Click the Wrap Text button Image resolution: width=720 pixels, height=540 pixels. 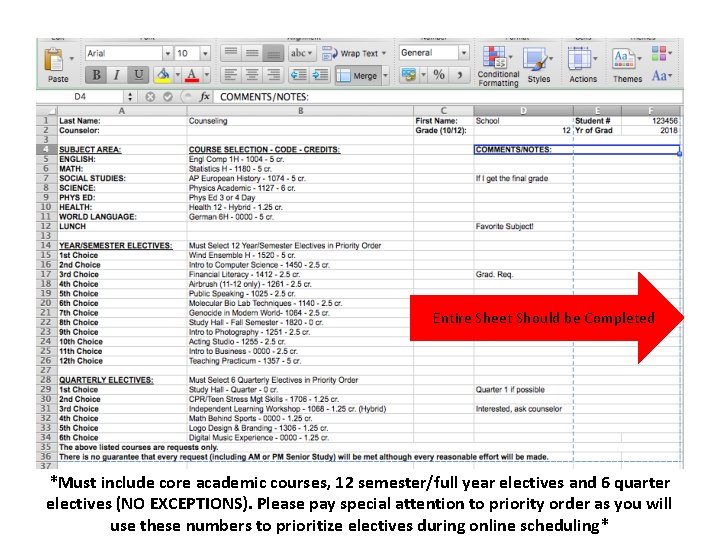(x=354, y=53)
